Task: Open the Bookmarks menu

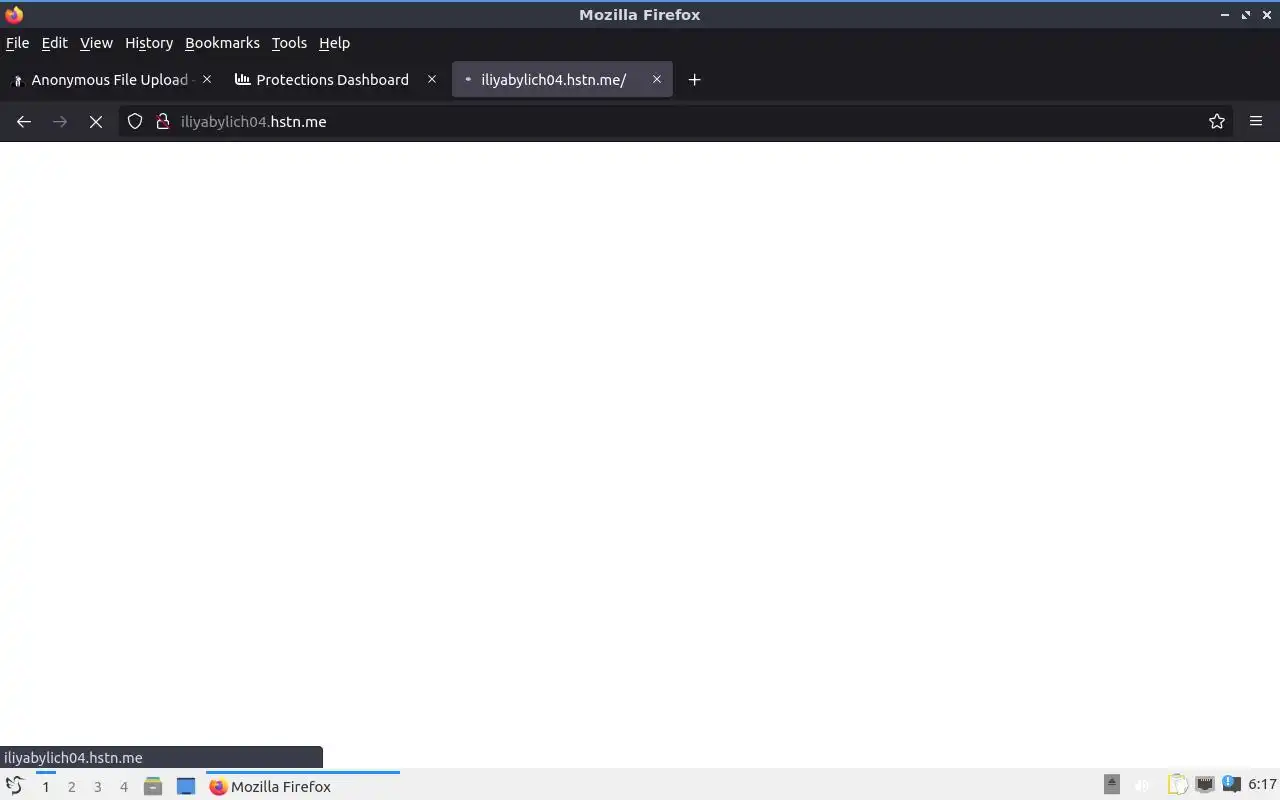Action: (x=222, y=43)
